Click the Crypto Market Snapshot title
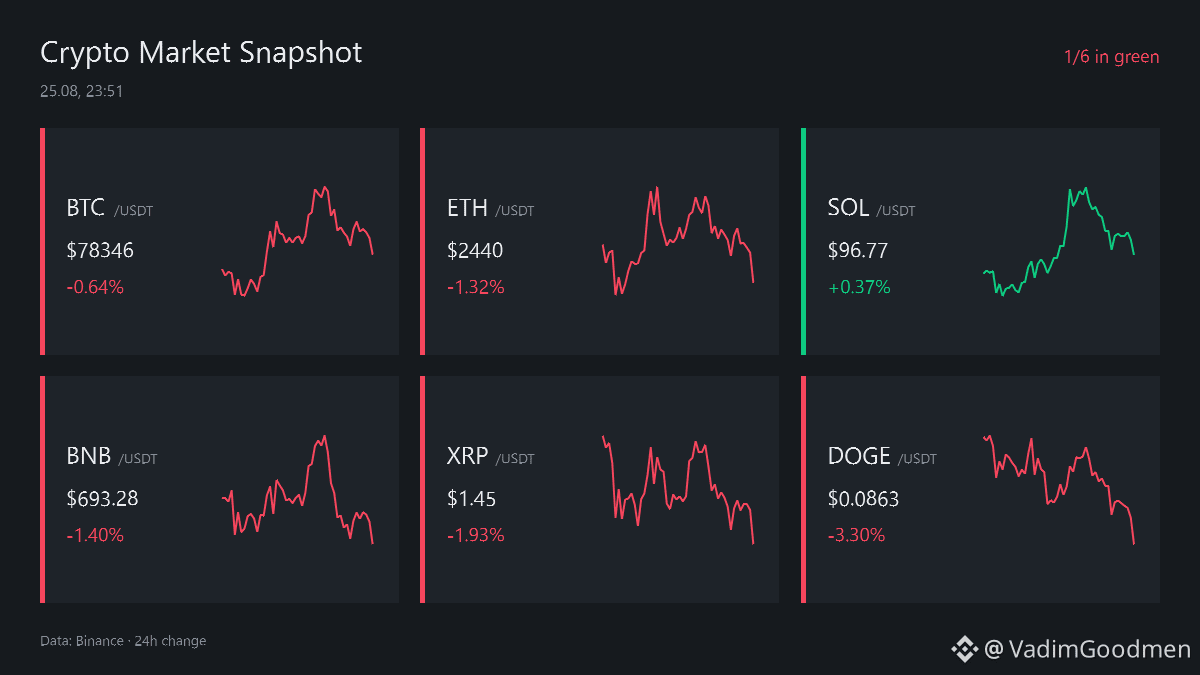1200x675 pixels. click(201, 53)
